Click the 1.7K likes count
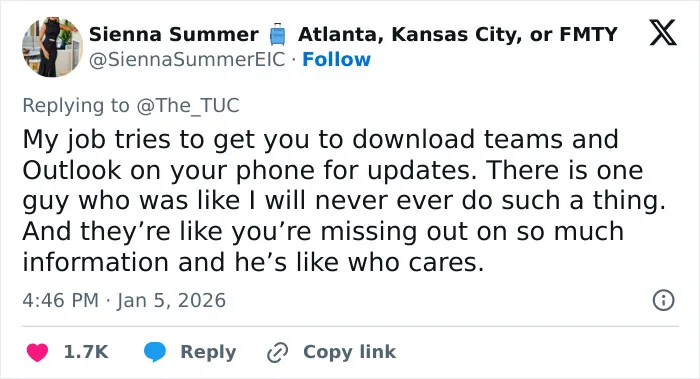Screen dimensions: 700x379 click(86, 352)
